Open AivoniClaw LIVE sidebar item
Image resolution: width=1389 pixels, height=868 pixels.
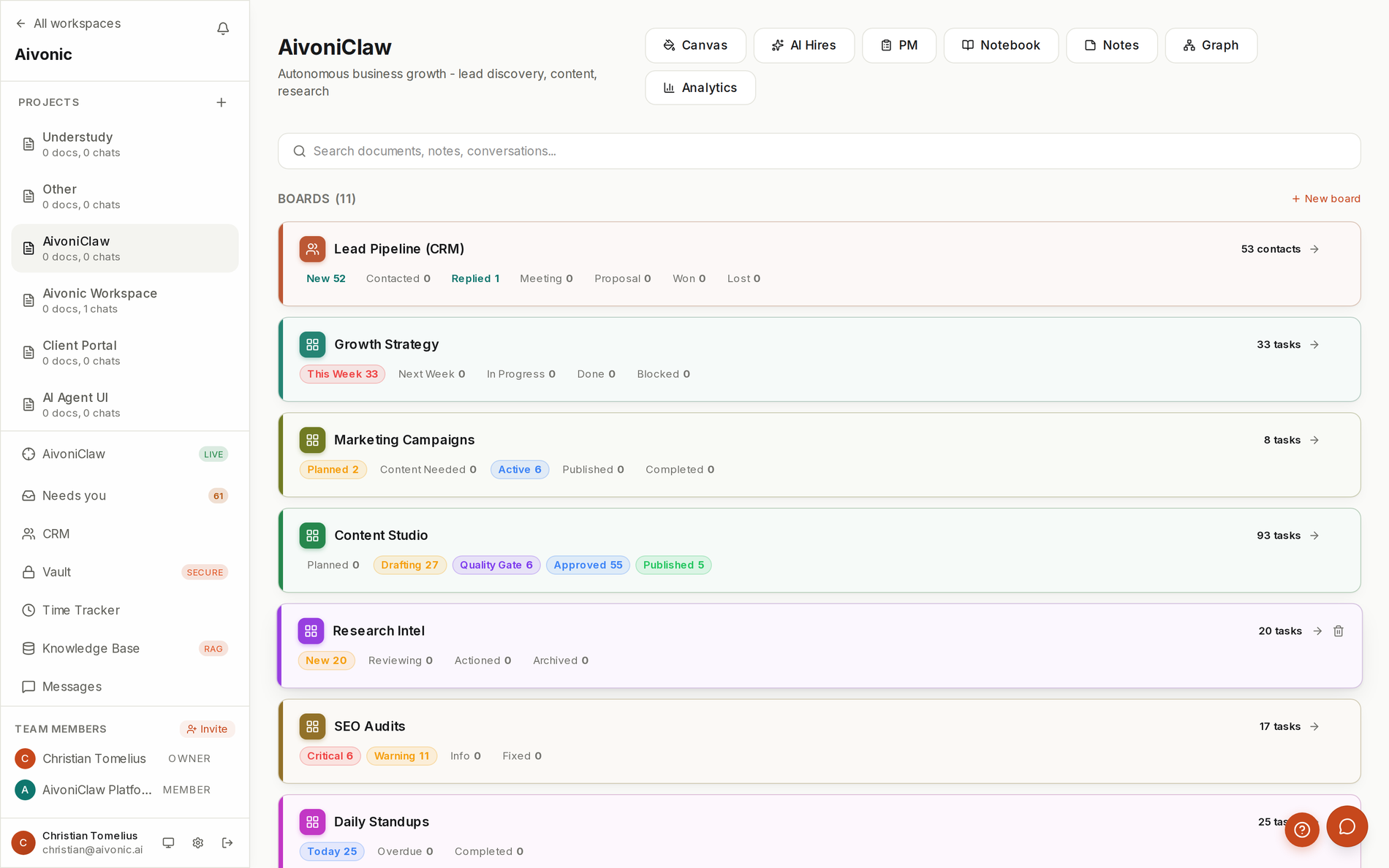pyautogui.click(x=125, y=454)
